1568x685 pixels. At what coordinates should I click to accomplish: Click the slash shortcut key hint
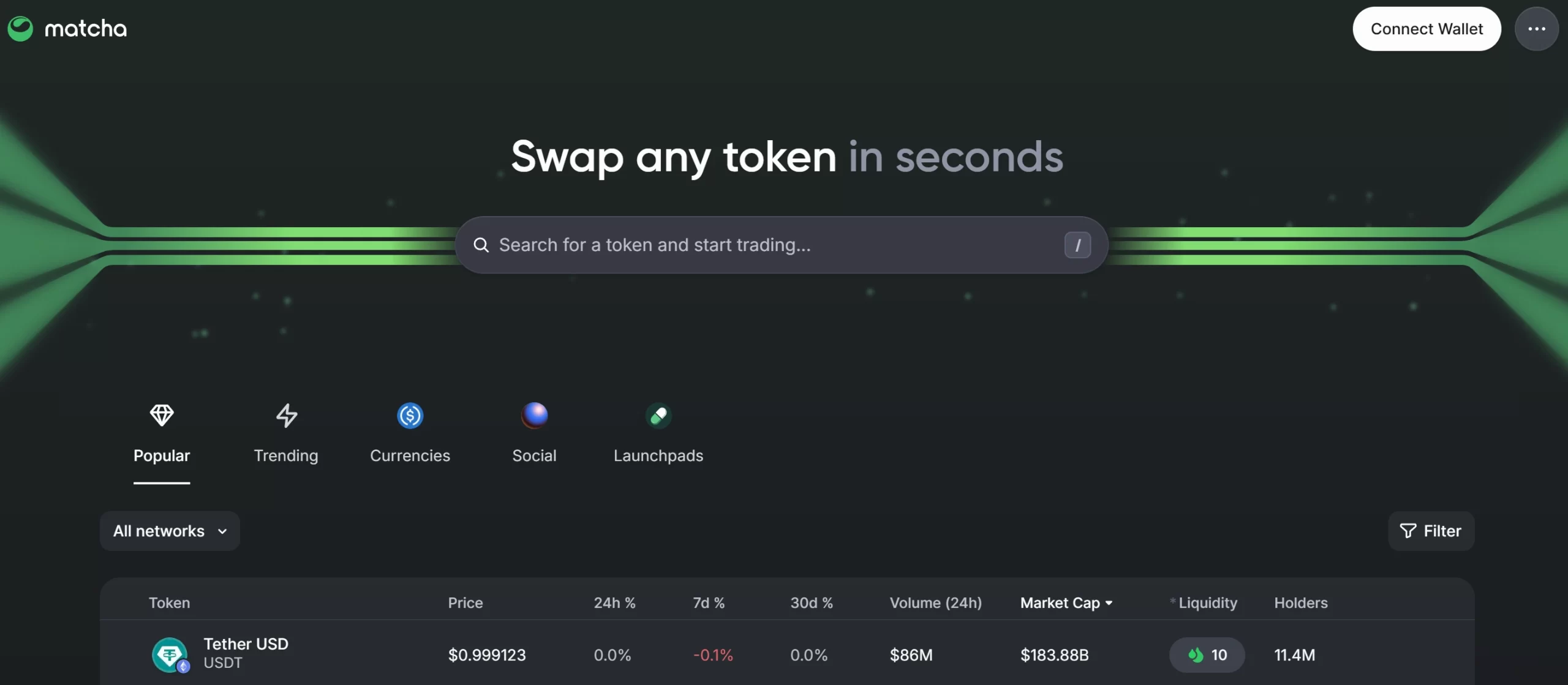coord(1077,245)
